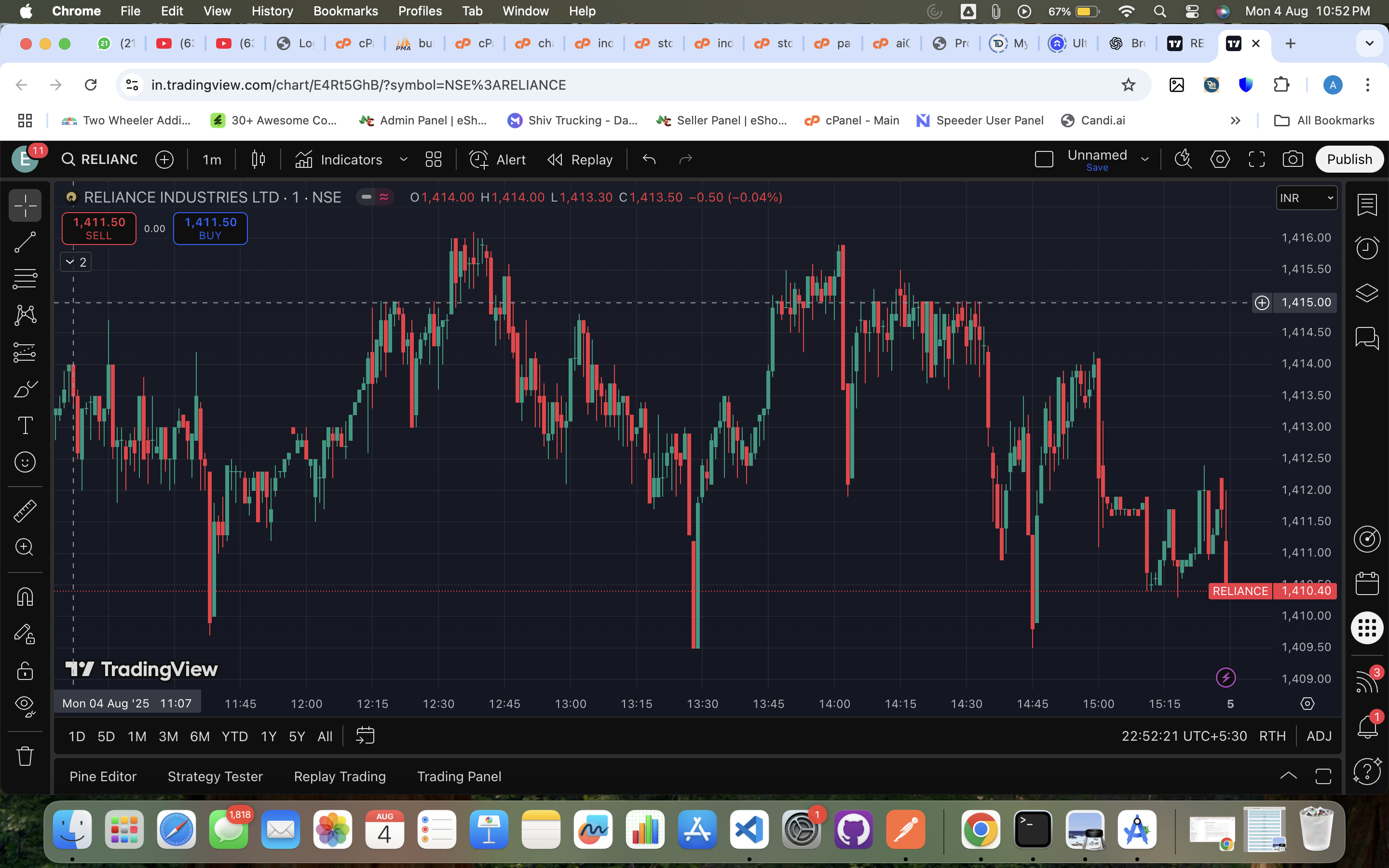
Task: Expand the collapsed indicators legend showing 2
Action: click(76, 262)
